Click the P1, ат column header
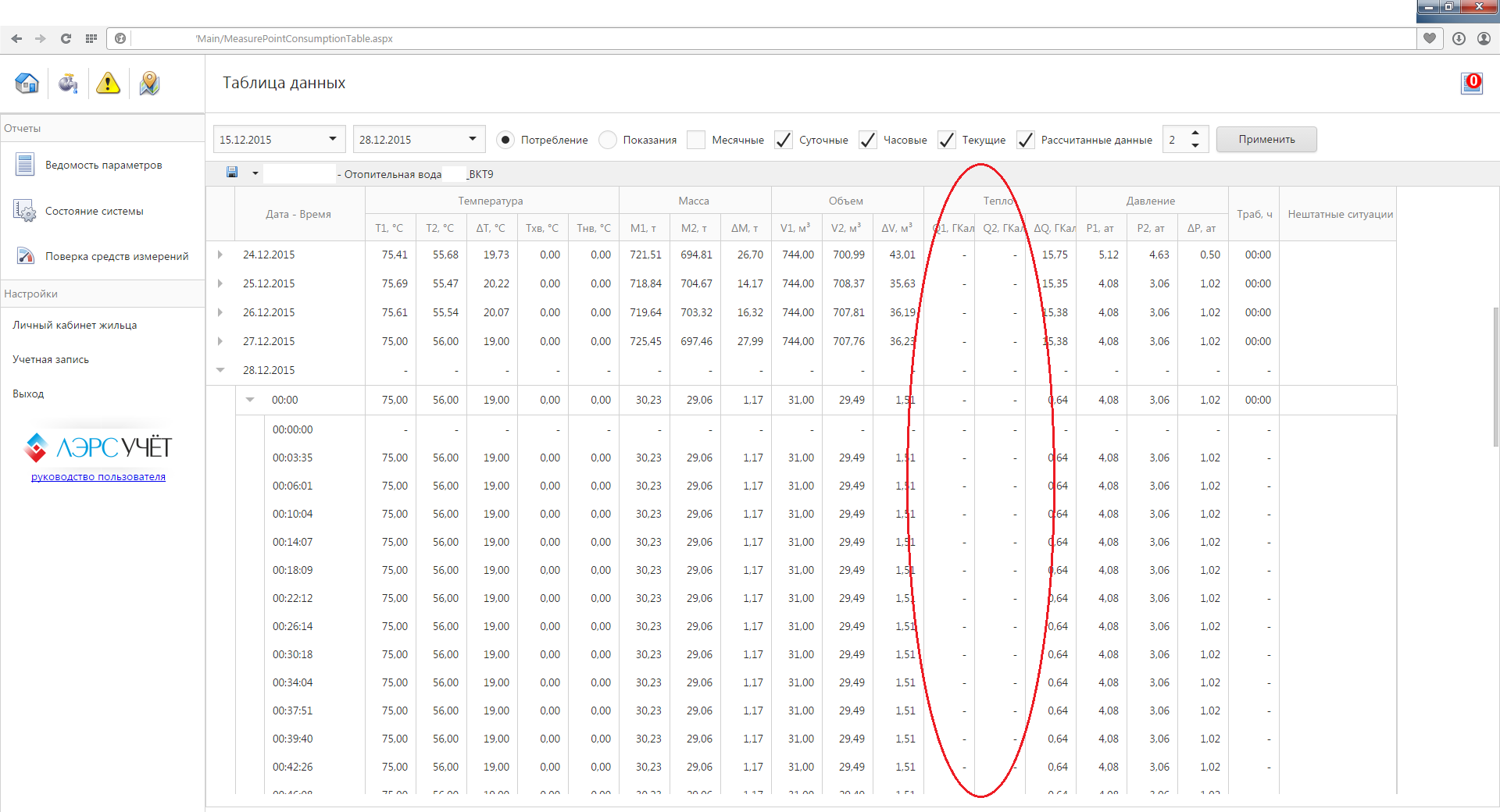 pyautogui.click(x=1100, y=228)
